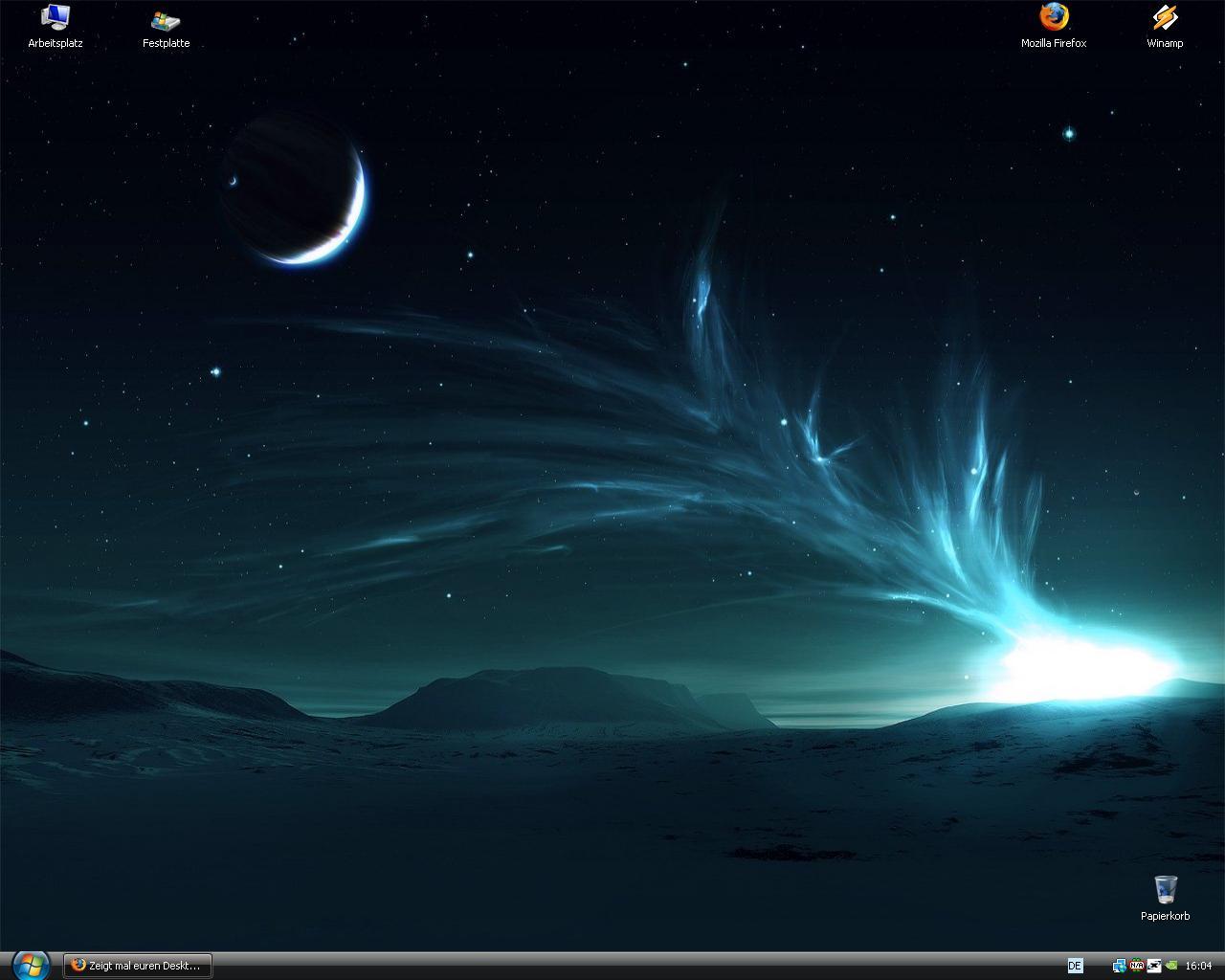
Task: Click the white tray icon left of NVIDIA
Action: [x=1154, y=966]
